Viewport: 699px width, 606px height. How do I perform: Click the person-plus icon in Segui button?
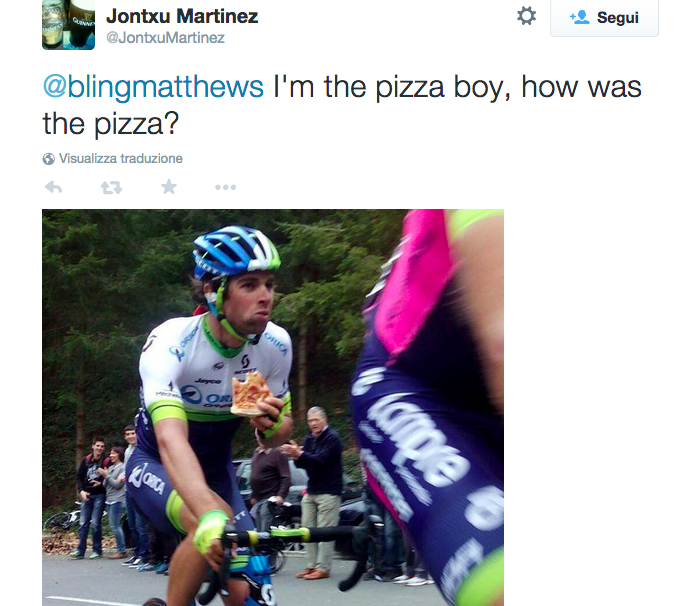pos(579,18)
